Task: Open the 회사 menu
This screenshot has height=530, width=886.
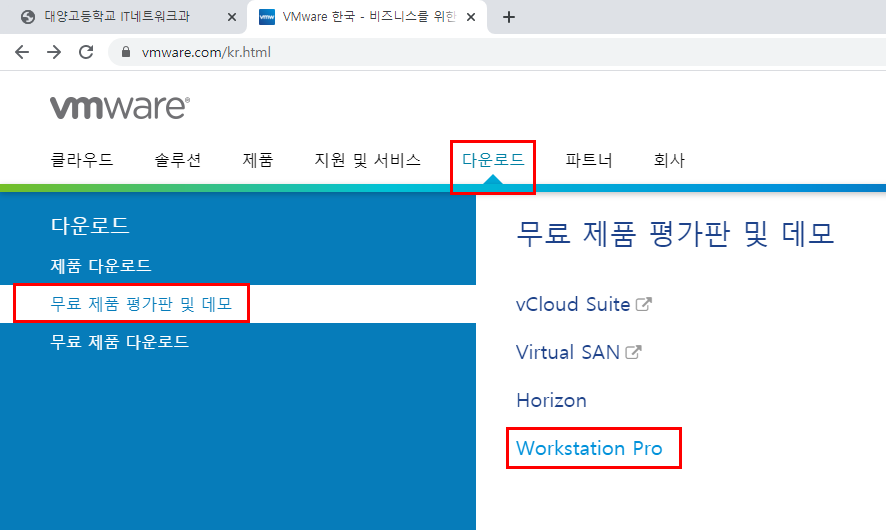Action: (x=669, y=160)
